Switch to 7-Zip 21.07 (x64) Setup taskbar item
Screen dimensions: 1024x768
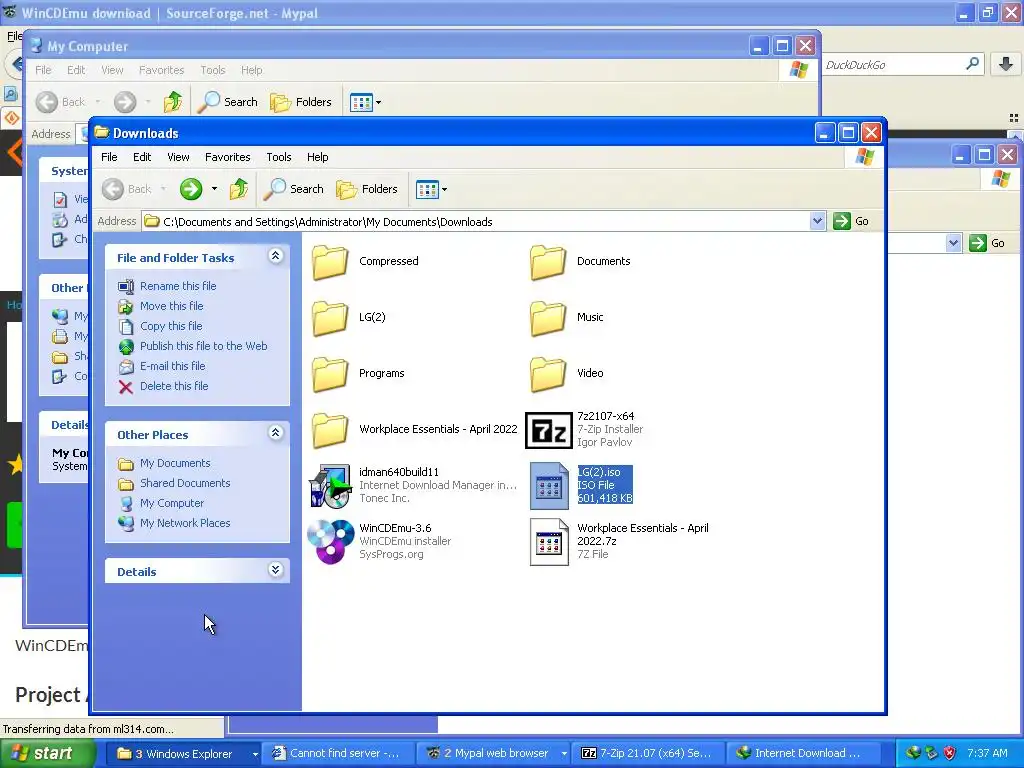tap(647, 754)
